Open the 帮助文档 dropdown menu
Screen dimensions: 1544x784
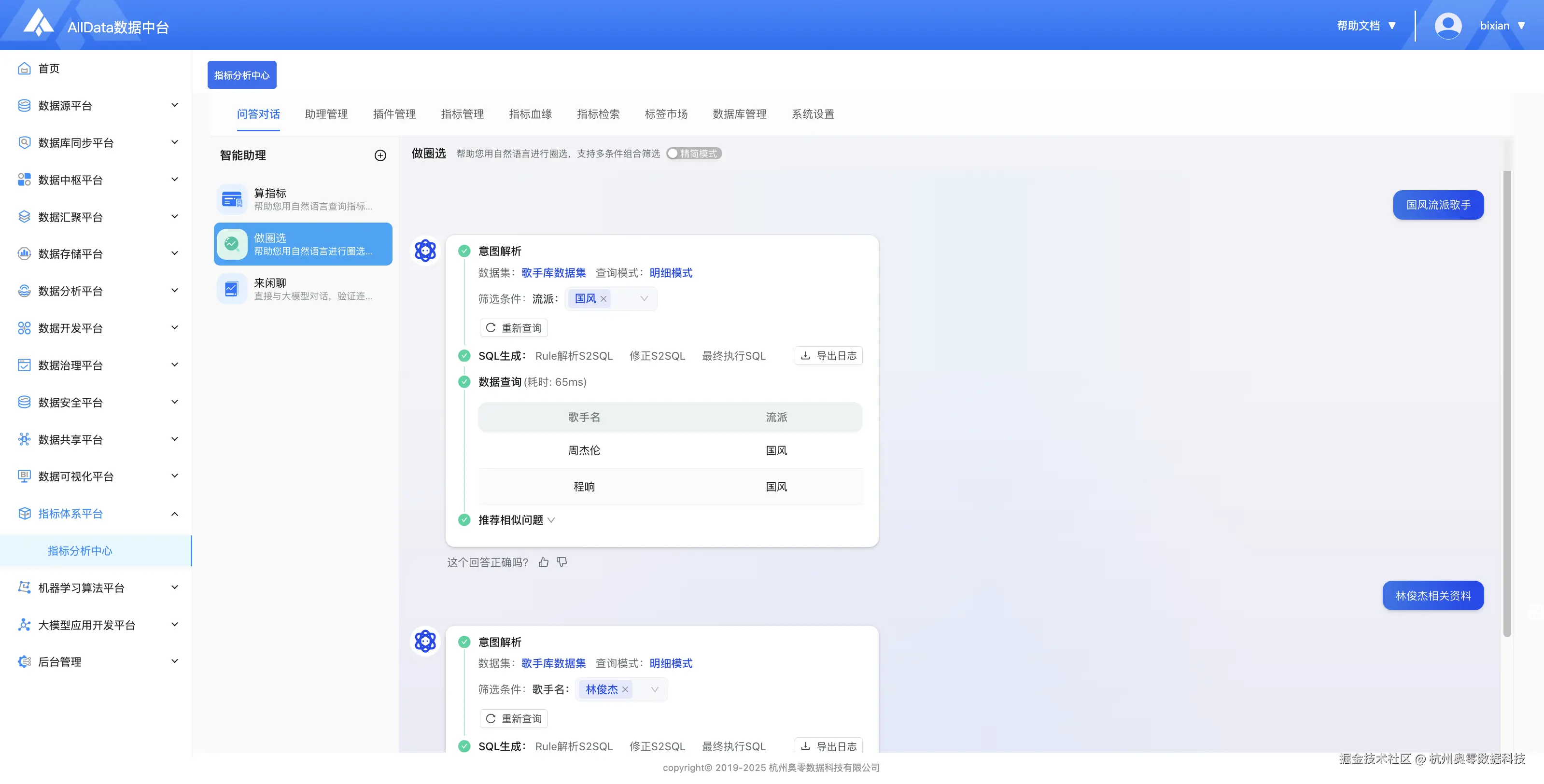[1366, 26]
